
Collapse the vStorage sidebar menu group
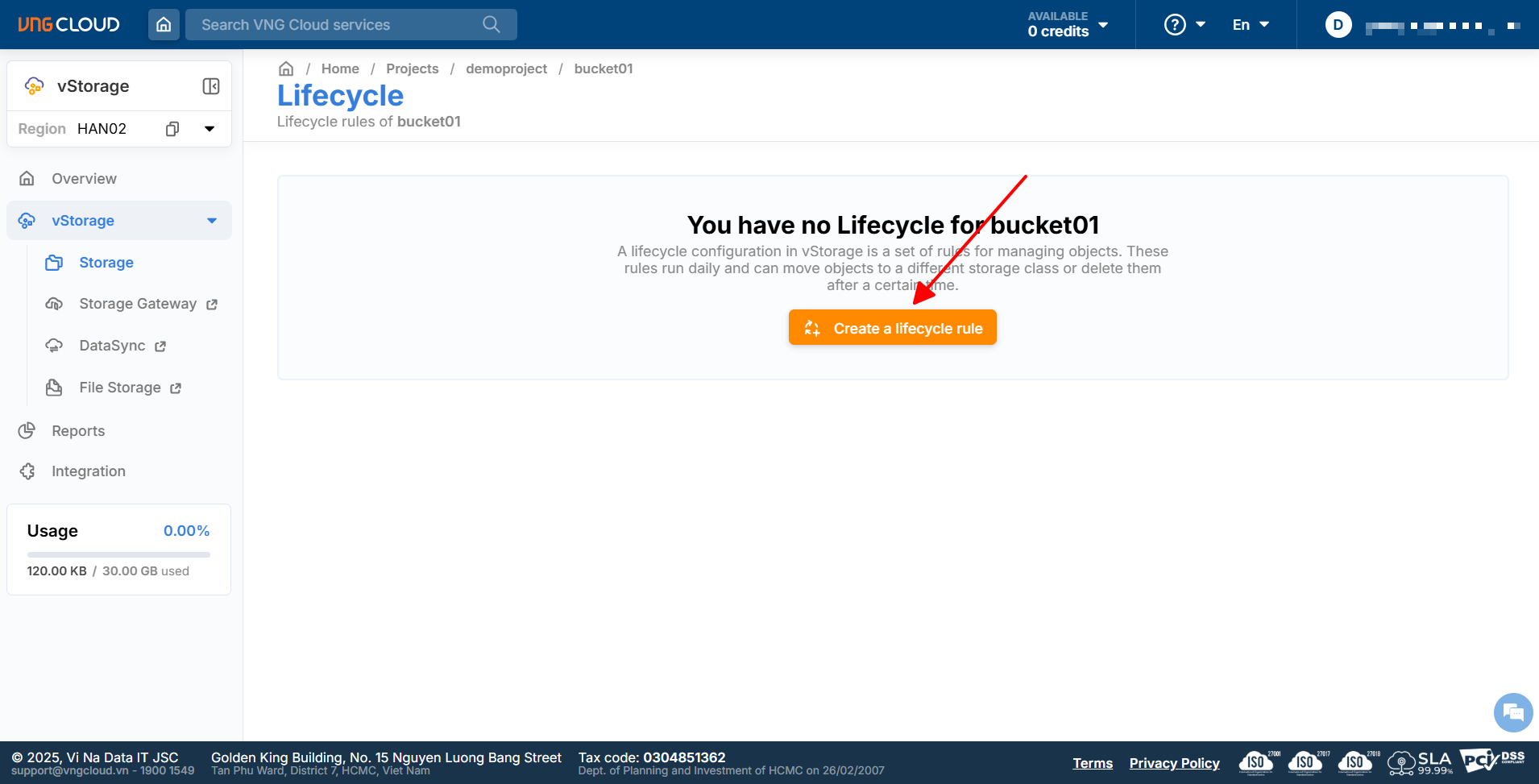[212, 221]
